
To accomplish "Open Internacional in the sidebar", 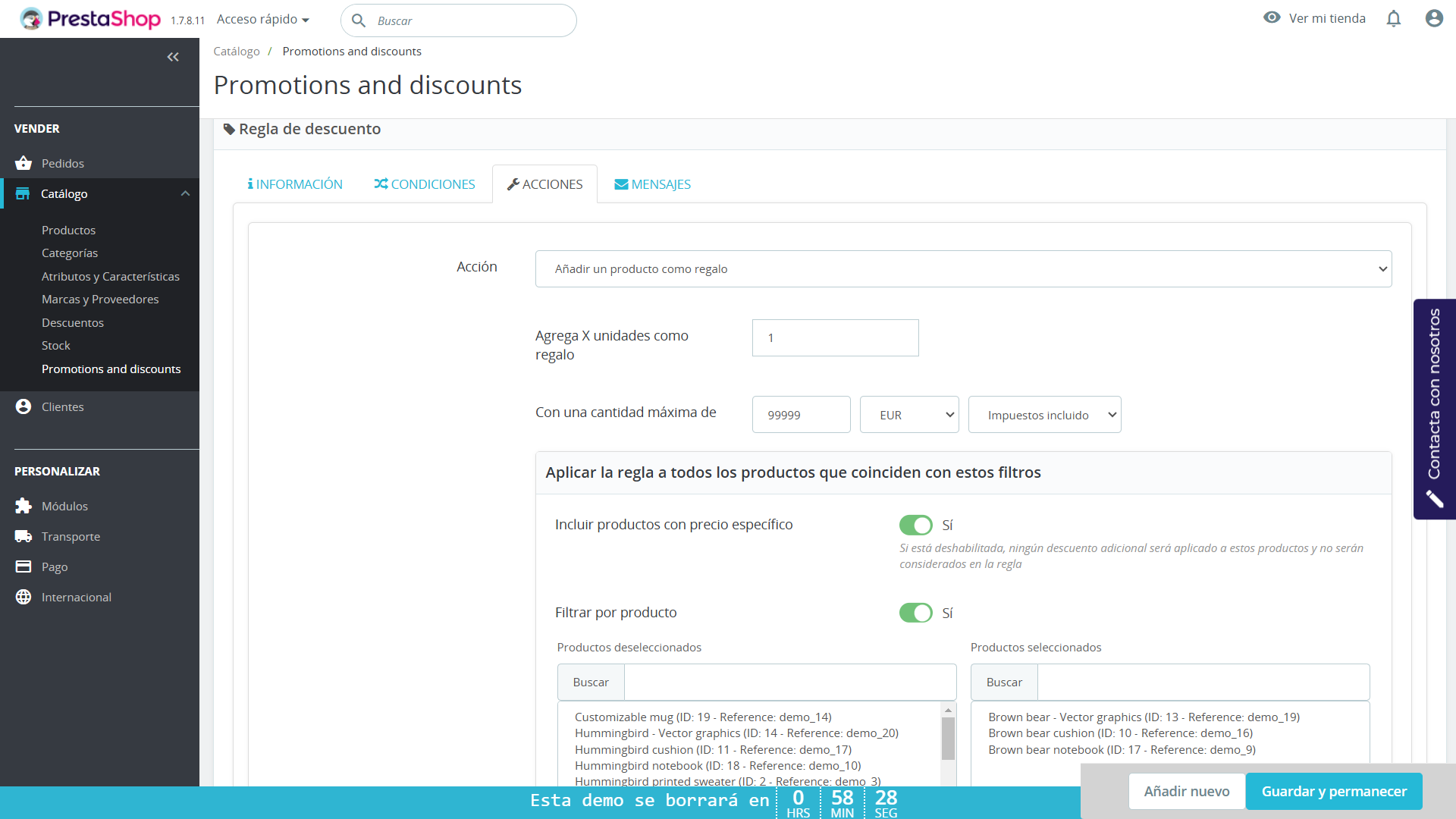I will 76,597.
